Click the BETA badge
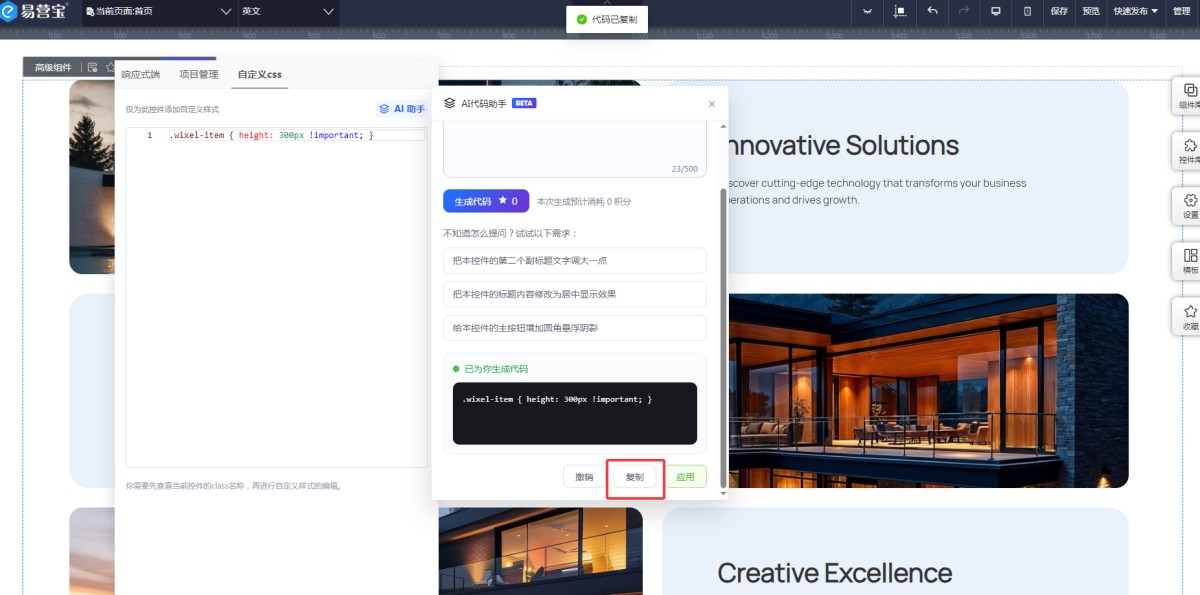The width and height of the screenshot is (1200, 595). pos(524,103)
